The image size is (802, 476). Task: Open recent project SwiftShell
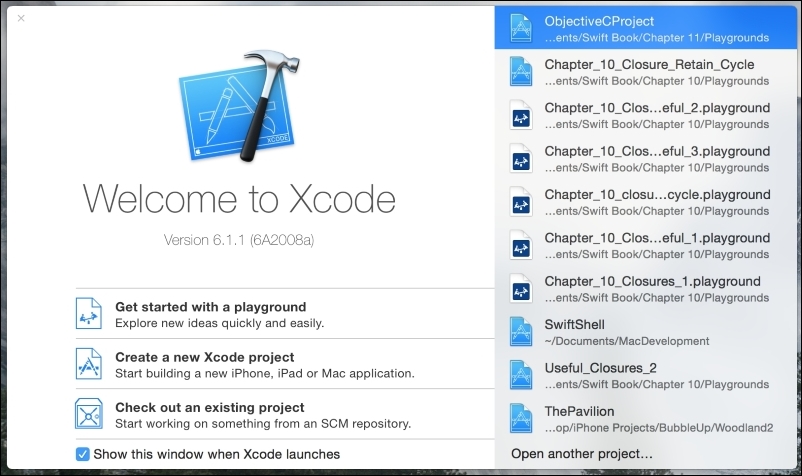[645, 332]
